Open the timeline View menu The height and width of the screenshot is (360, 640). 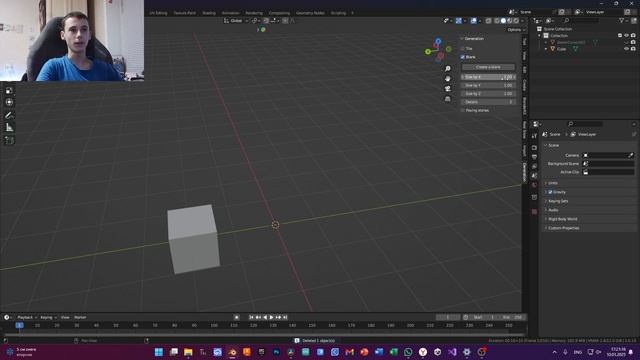65,317
